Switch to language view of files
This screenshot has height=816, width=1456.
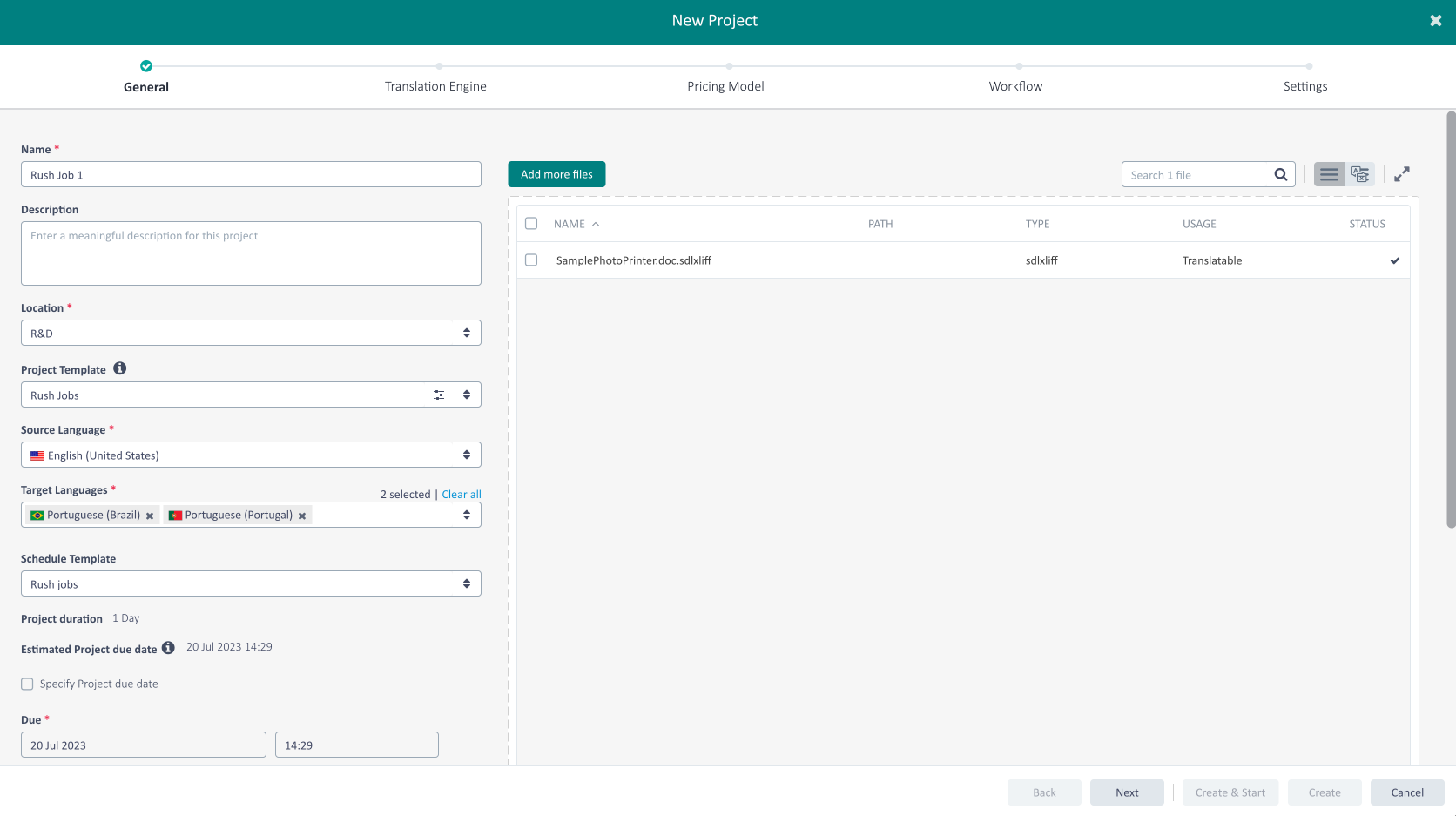coord(1359,175)
